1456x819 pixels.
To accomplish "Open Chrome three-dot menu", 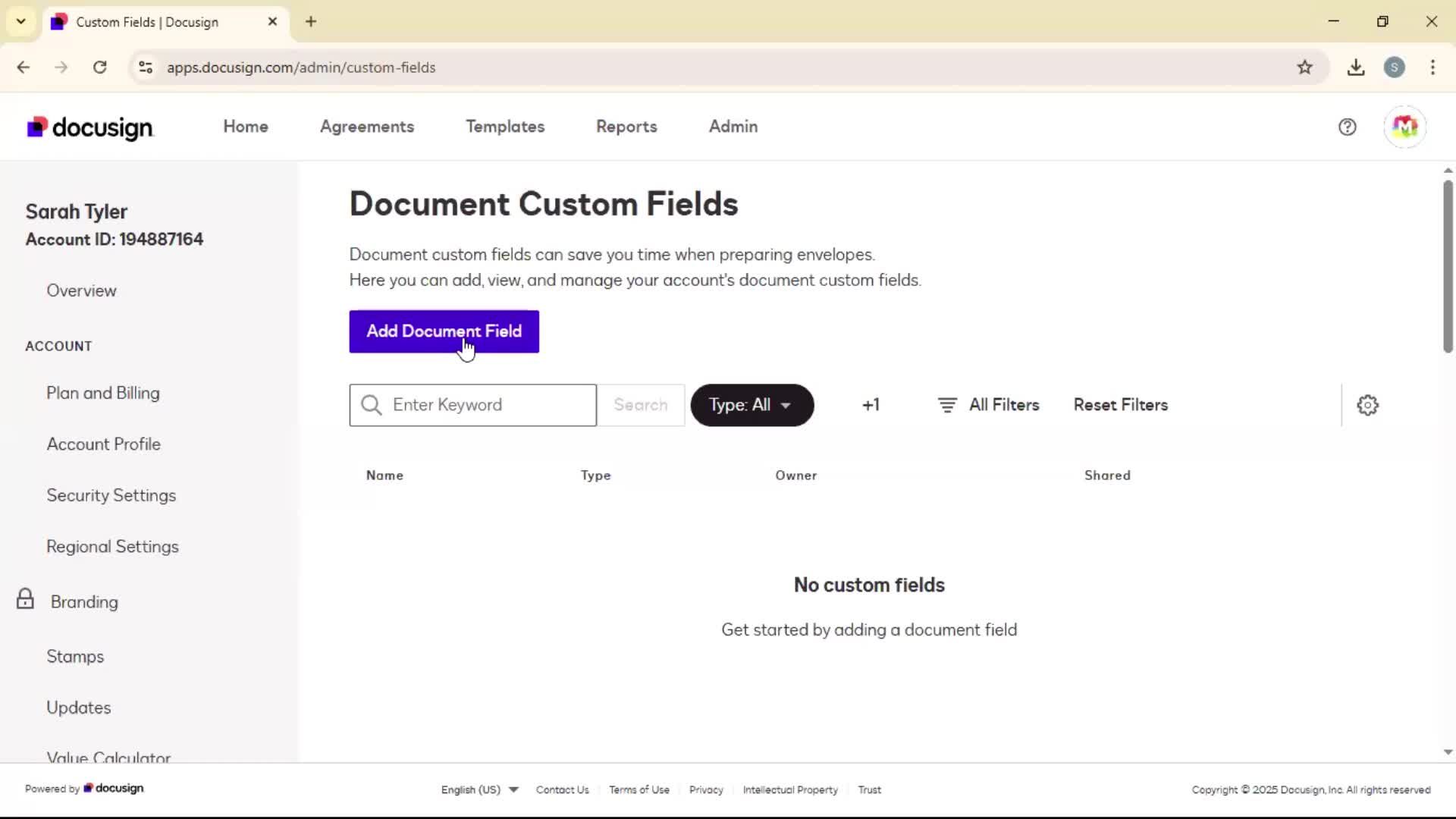I will (1432, 67).
